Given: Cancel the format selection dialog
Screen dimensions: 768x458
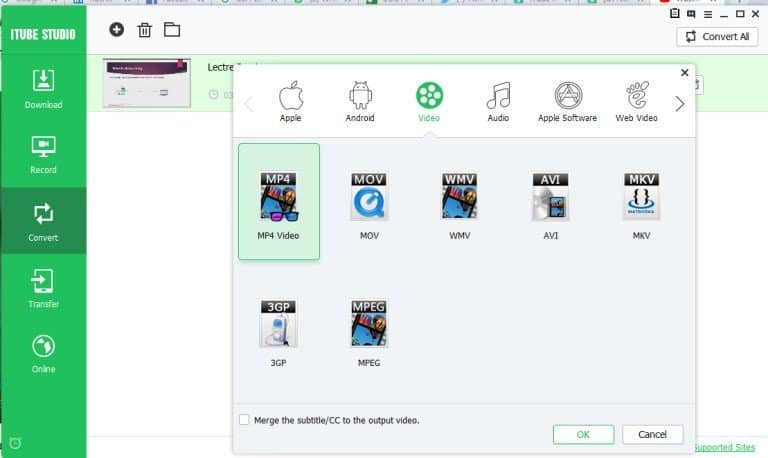Looking at the screenshot, I should pos(652,434).
